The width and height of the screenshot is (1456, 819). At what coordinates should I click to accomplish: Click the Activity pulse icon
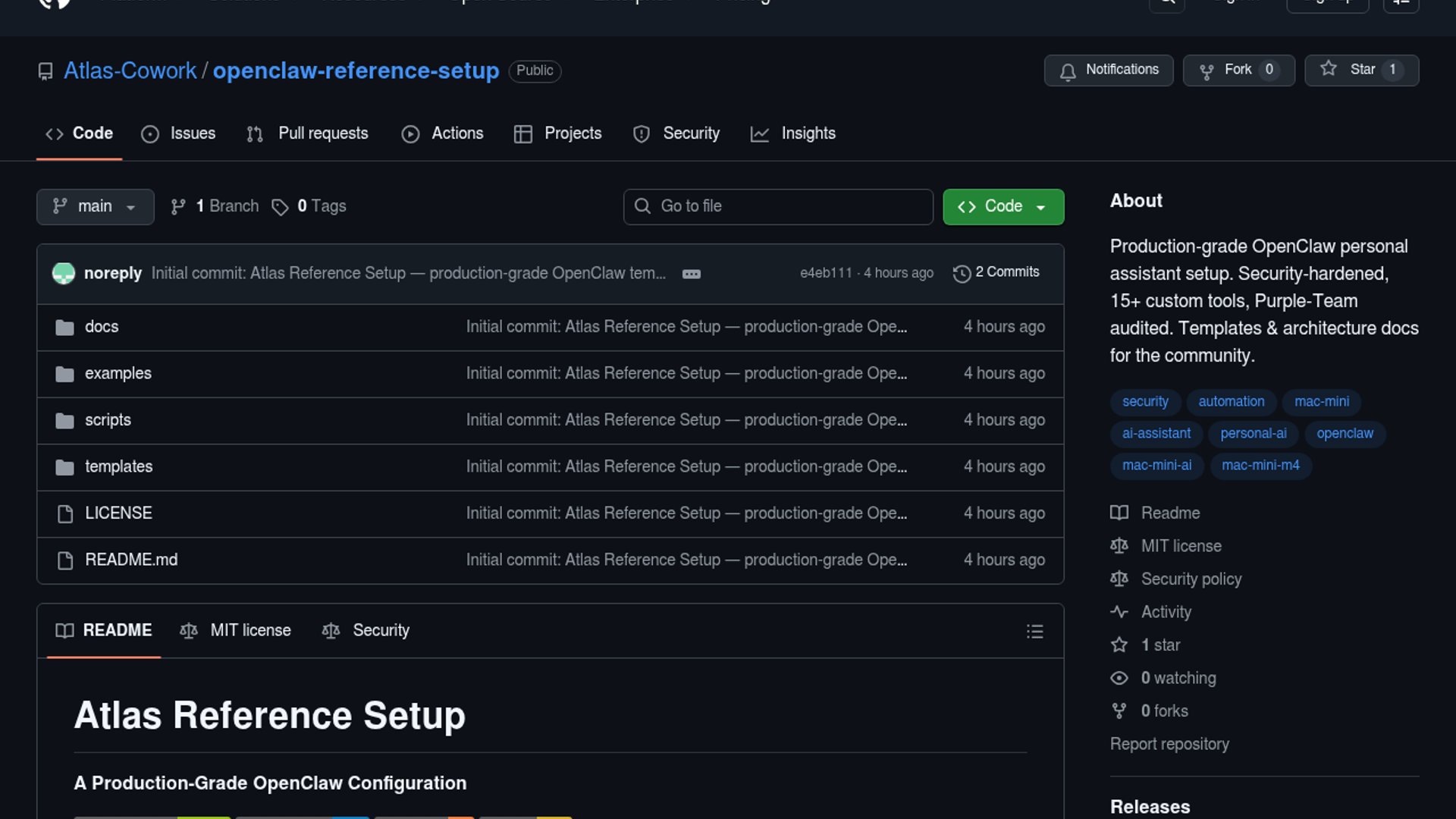click(1119, 612)
